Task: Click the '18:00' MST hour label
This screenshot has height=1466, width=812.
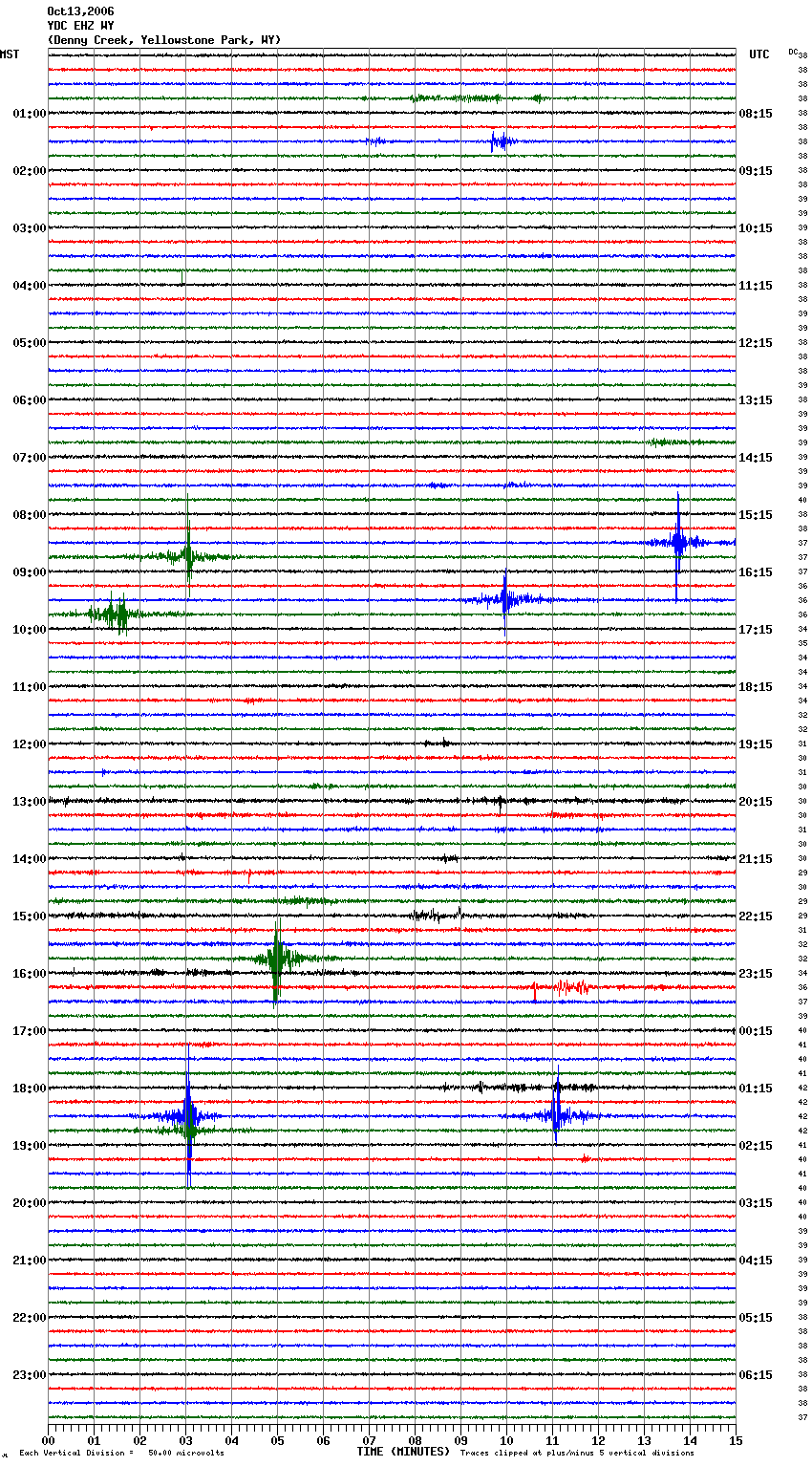Action: click(30, 1089)
